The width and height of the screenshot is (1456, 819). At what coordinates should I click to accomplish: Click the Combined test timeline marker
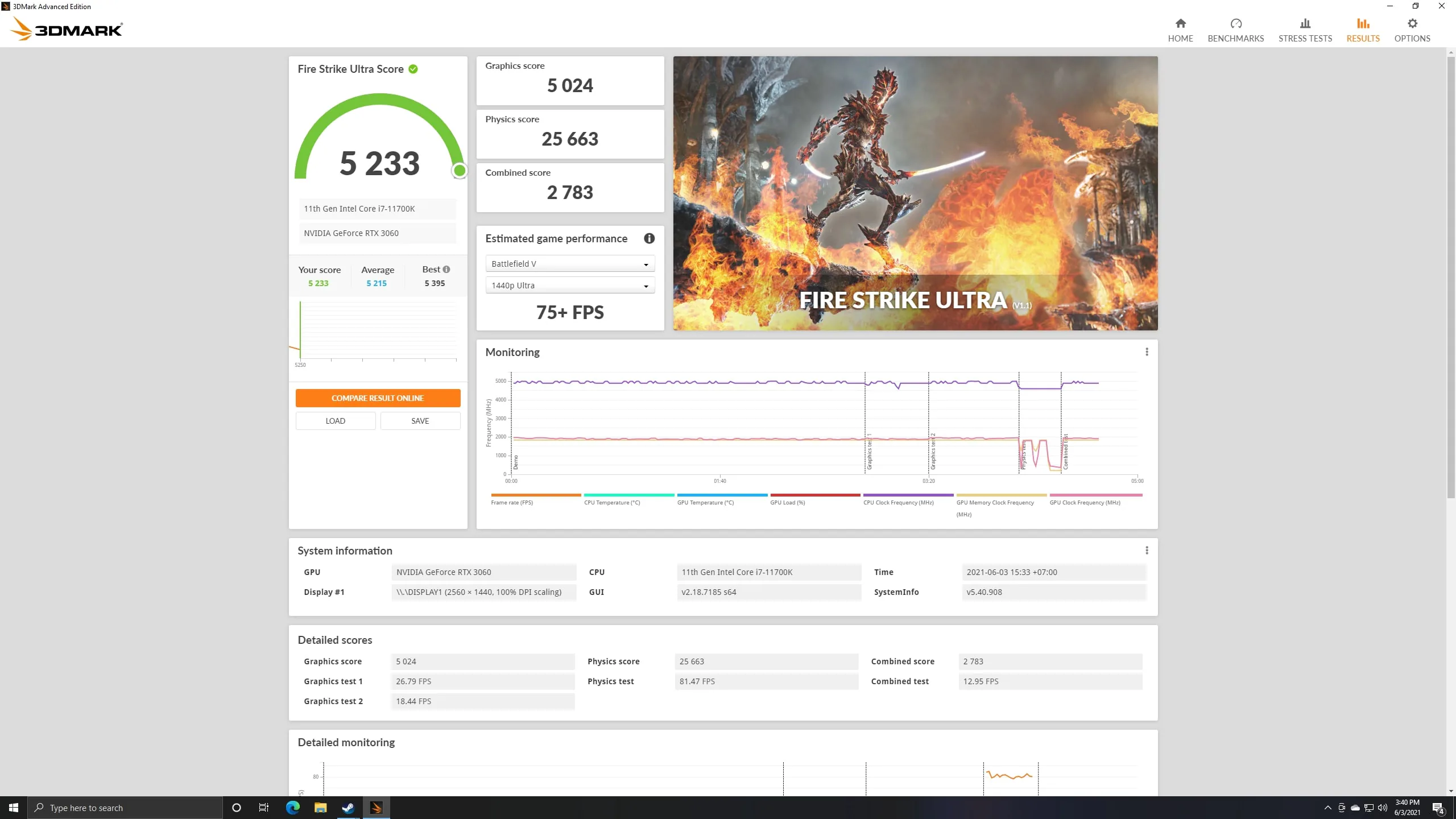tap(1065, 452)
